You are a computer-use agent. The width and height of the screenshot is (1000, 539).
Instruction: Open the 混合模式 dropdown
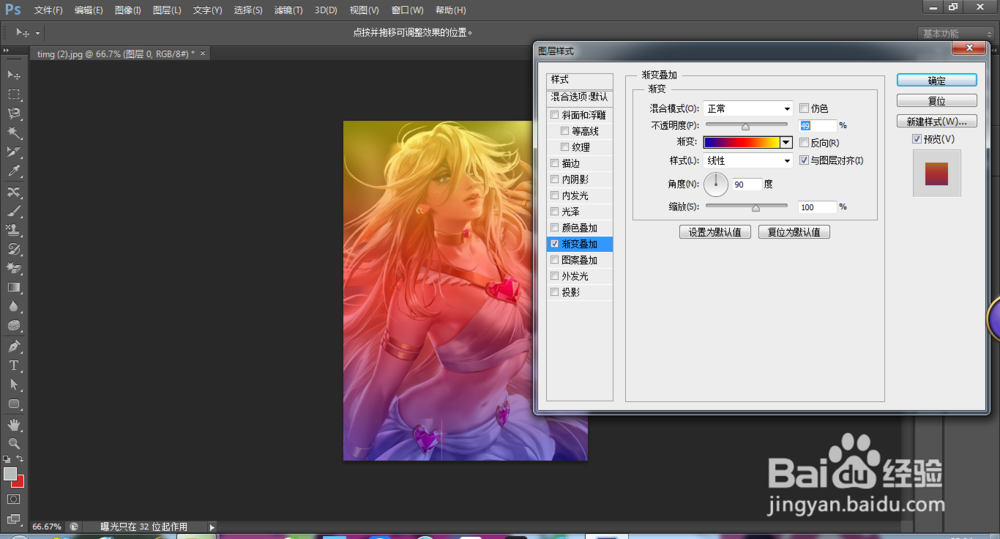(x=748, y=108)
